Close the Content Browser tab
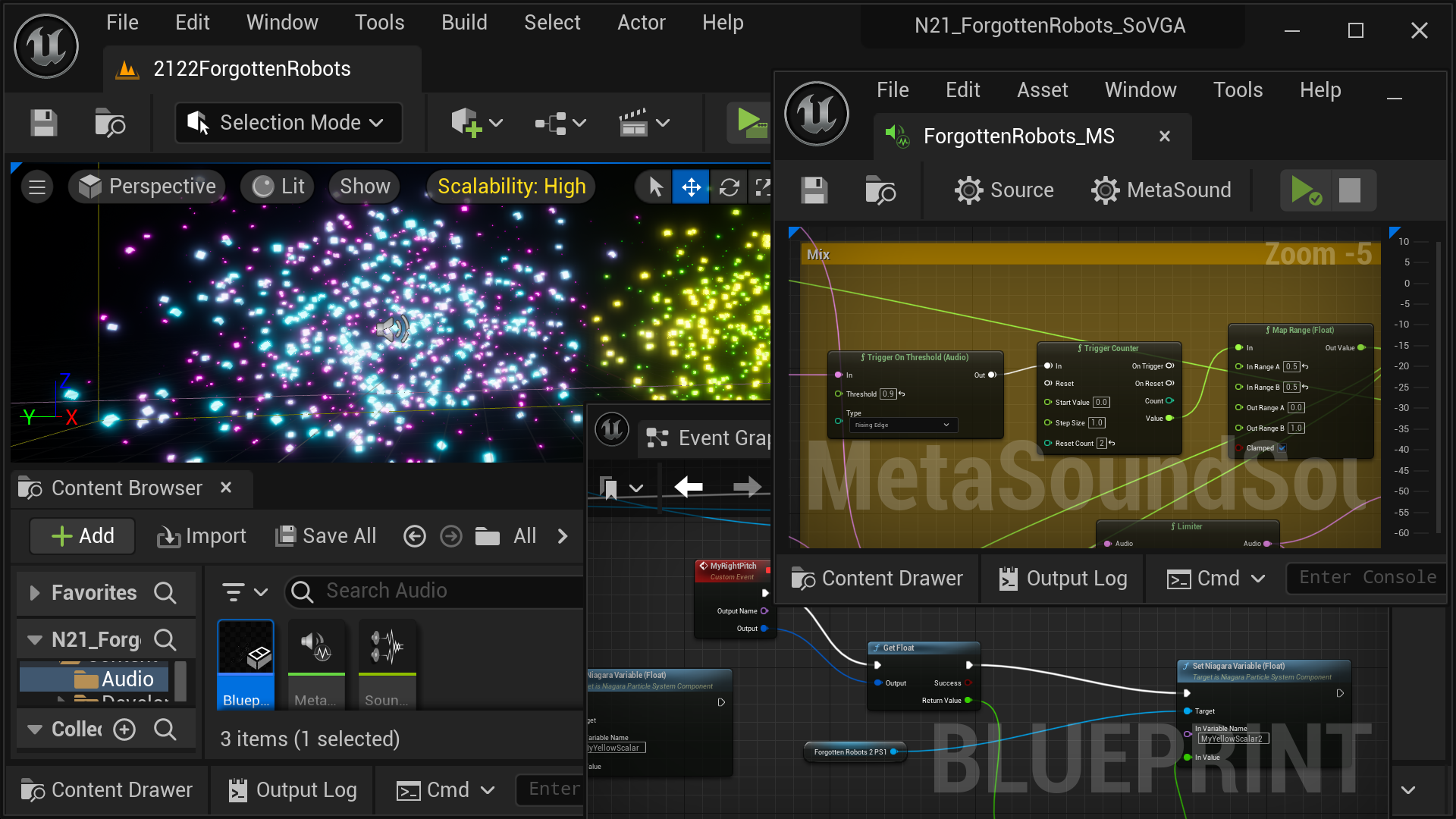Screen dimensions: 1456x819 click(x=226, y=488)
